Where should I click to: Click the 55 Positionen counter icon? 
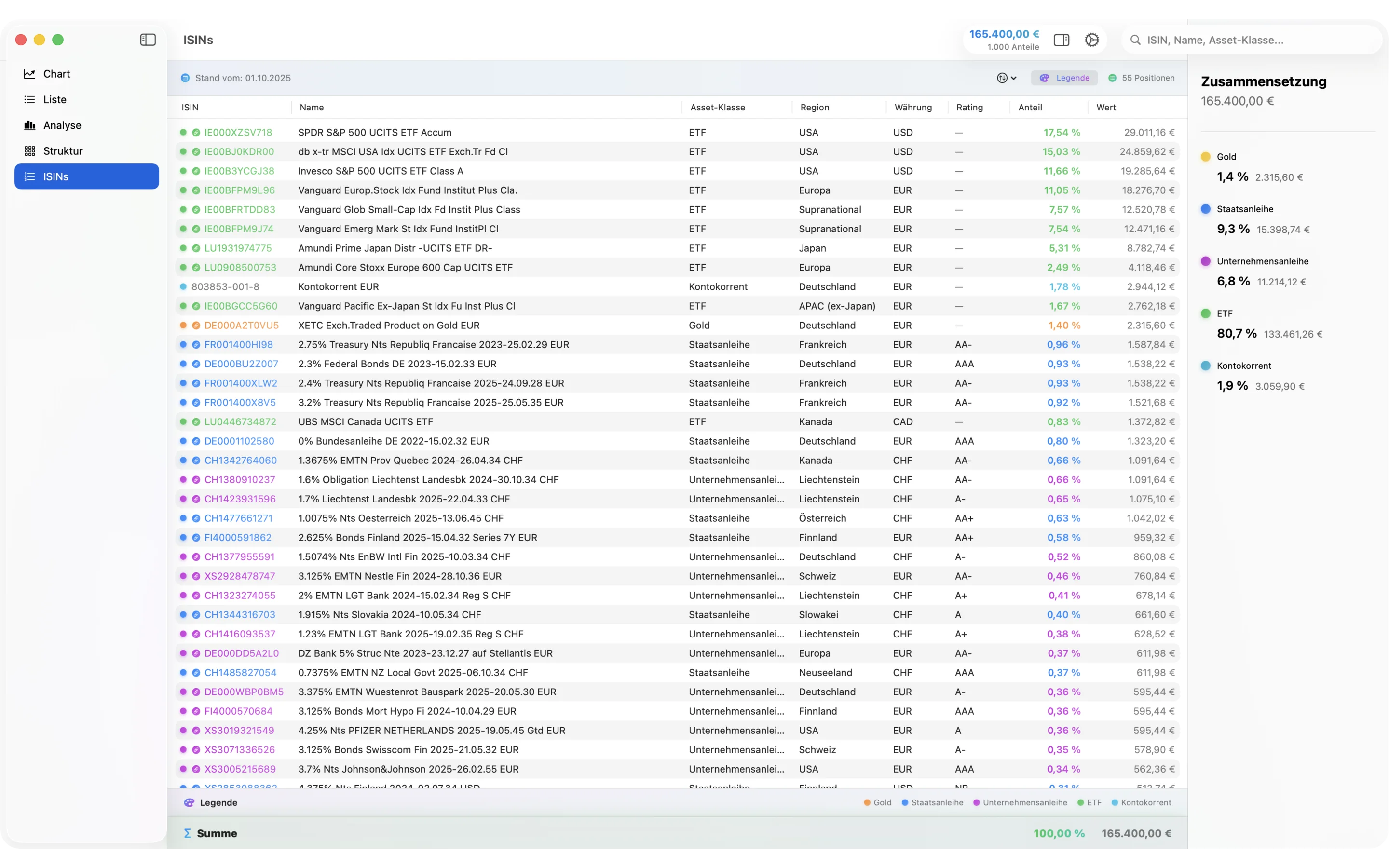[x=1112, y=78]
